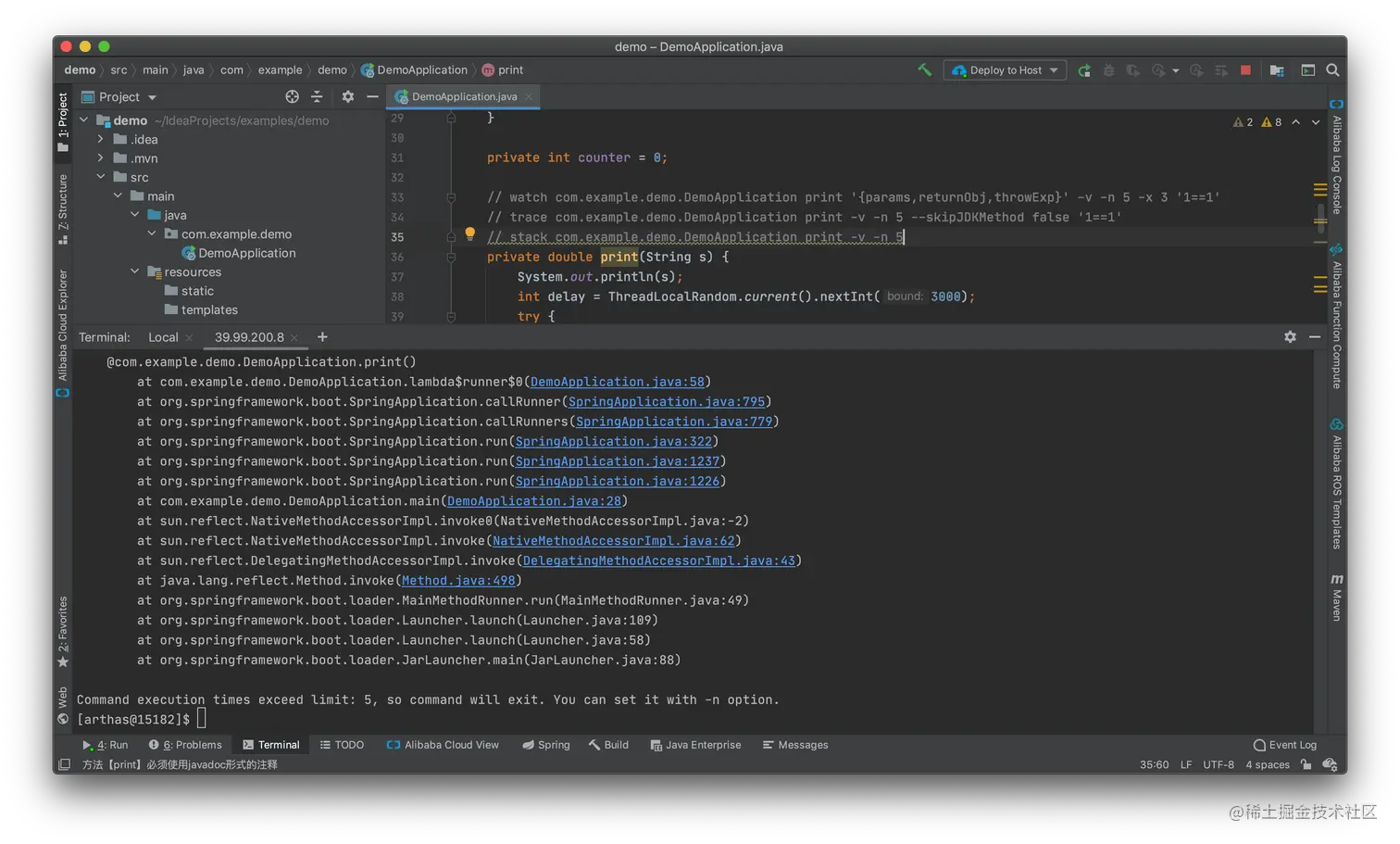Click the yellow intention lightbulb icon

point(469,234)
